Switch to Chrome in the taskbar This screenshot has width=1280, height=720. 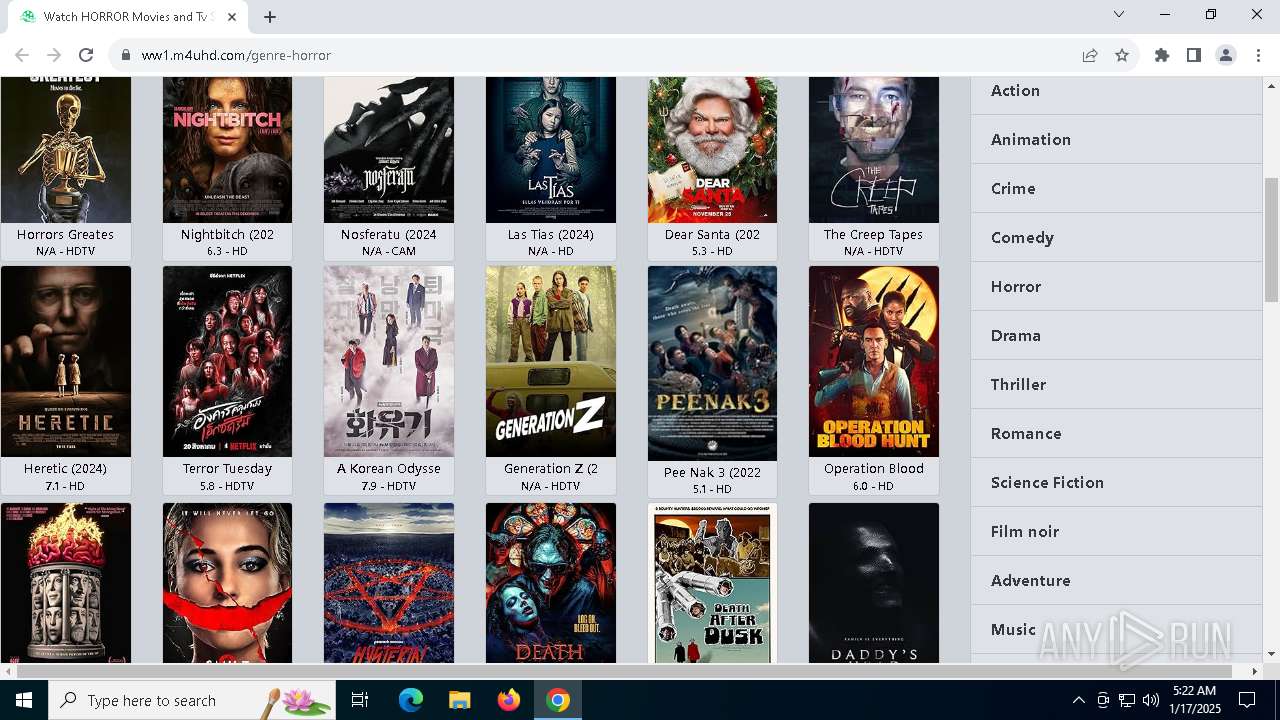[558, 700]
